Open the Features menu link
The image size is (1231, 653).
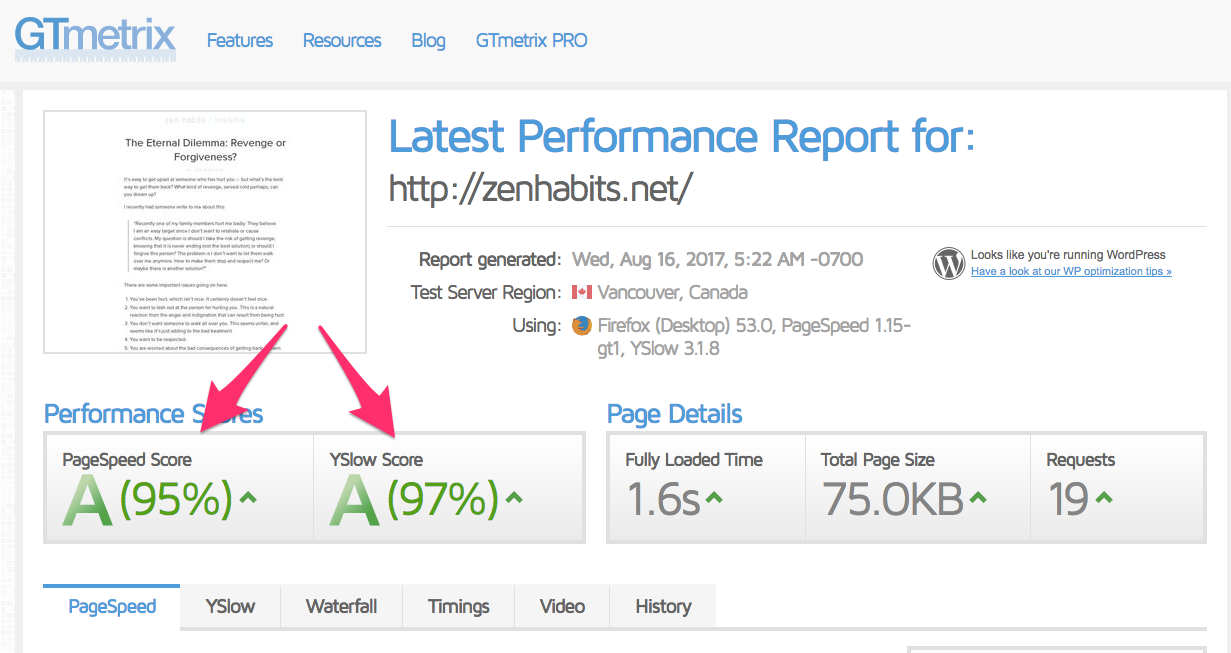coord(240,41)
